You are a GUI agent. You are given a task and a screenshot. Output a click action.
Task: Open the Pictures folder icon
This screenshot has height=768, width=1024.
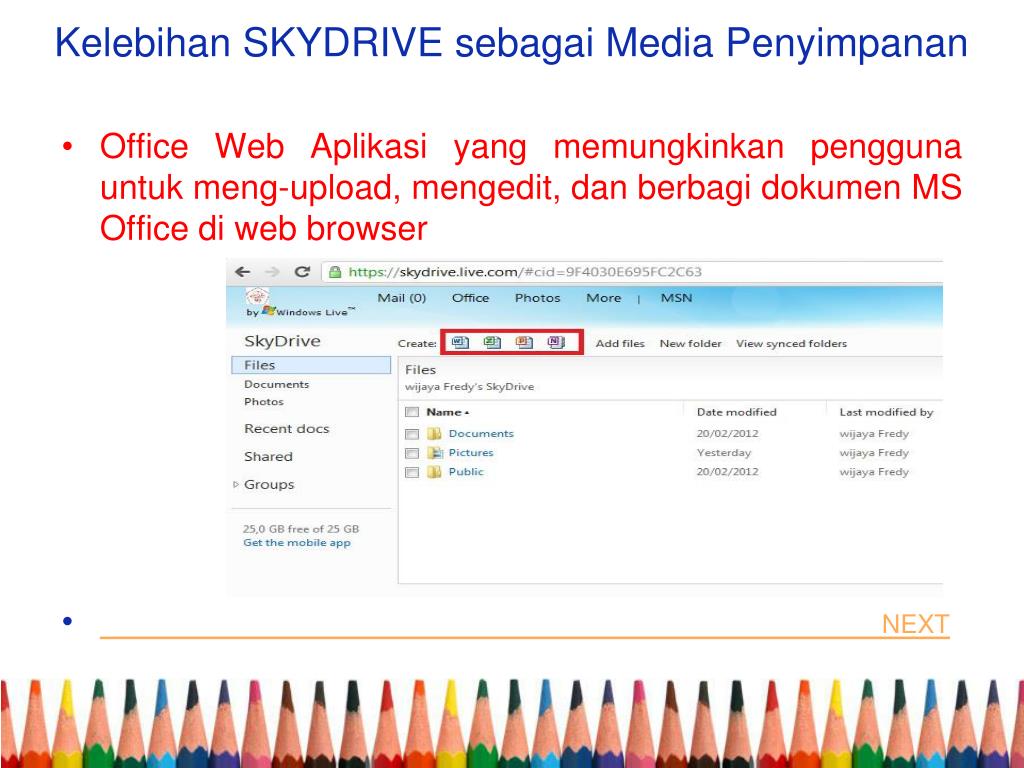(435, 453)
